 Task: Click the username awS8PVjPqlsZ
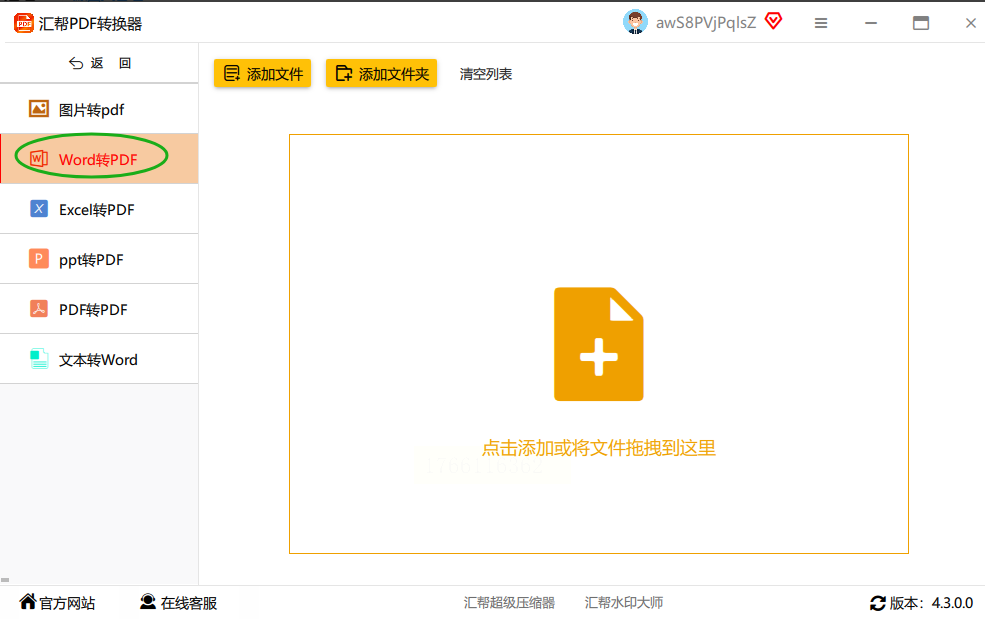point(706,23)
